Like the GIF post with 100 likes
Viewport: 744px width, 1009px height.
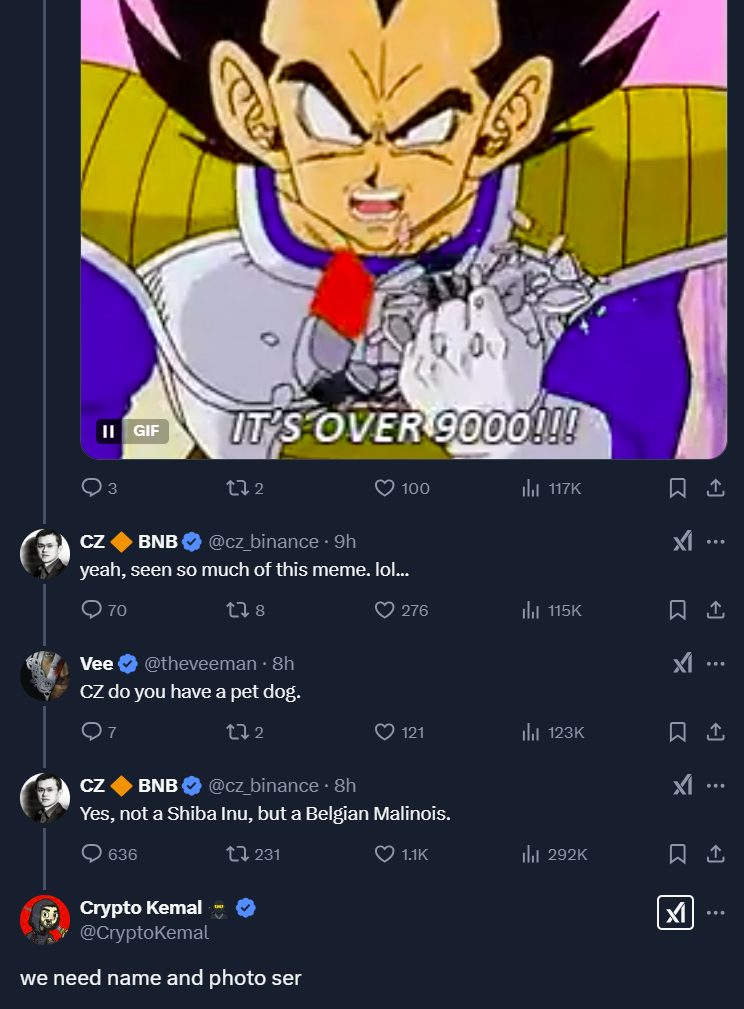pos(385,488)
